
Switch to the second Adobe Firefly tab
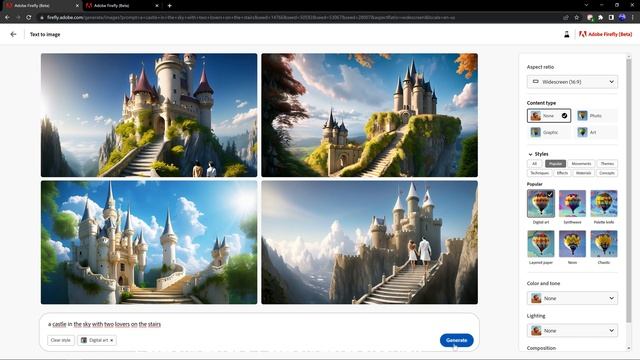click(122, 6)
